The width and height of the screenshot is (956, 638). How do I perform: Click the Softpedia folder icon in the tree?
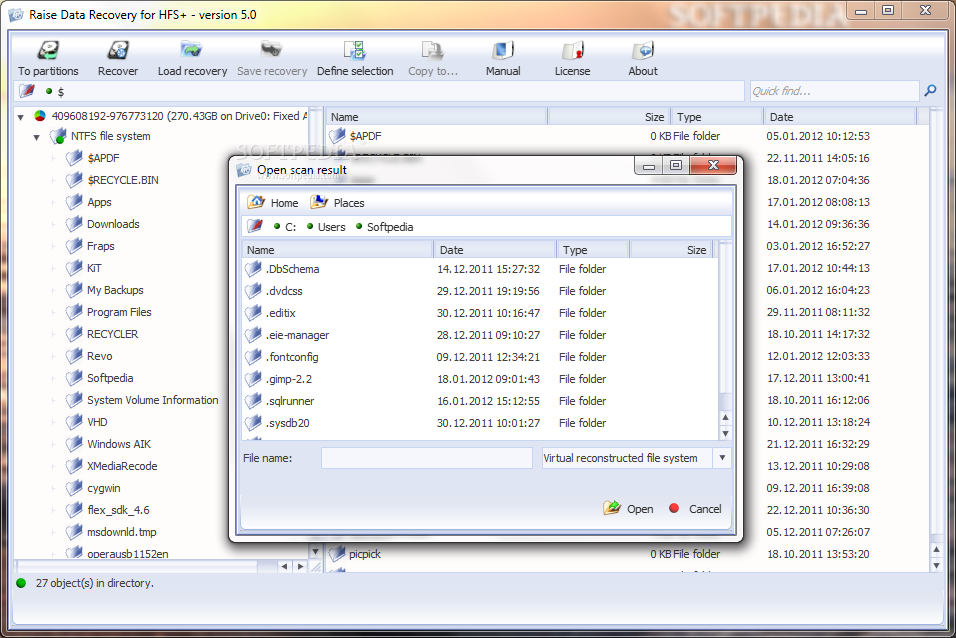tap(74, 378)
